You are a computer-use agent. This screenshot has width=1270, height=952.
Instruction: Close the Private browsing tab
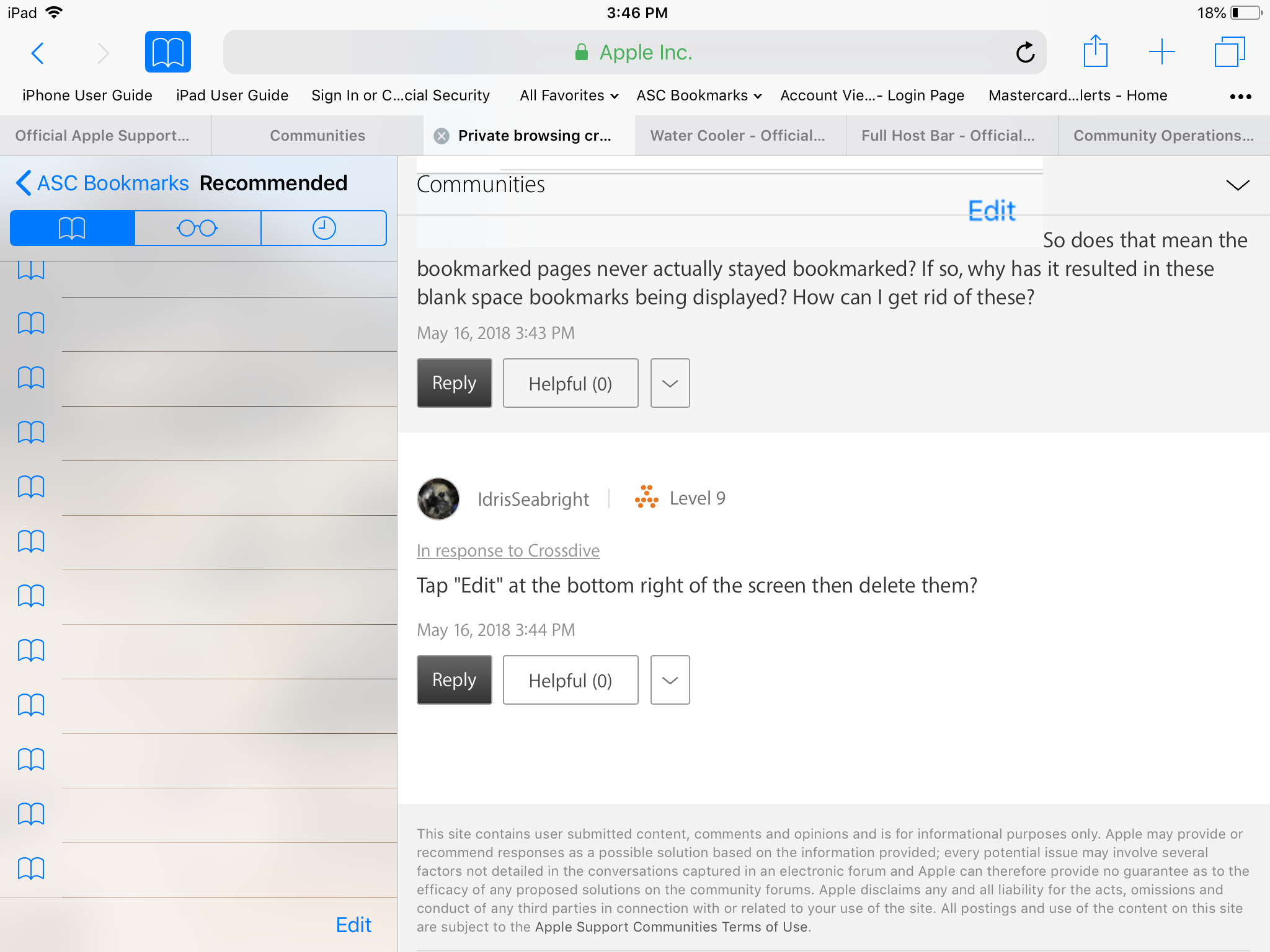[442, 136]
